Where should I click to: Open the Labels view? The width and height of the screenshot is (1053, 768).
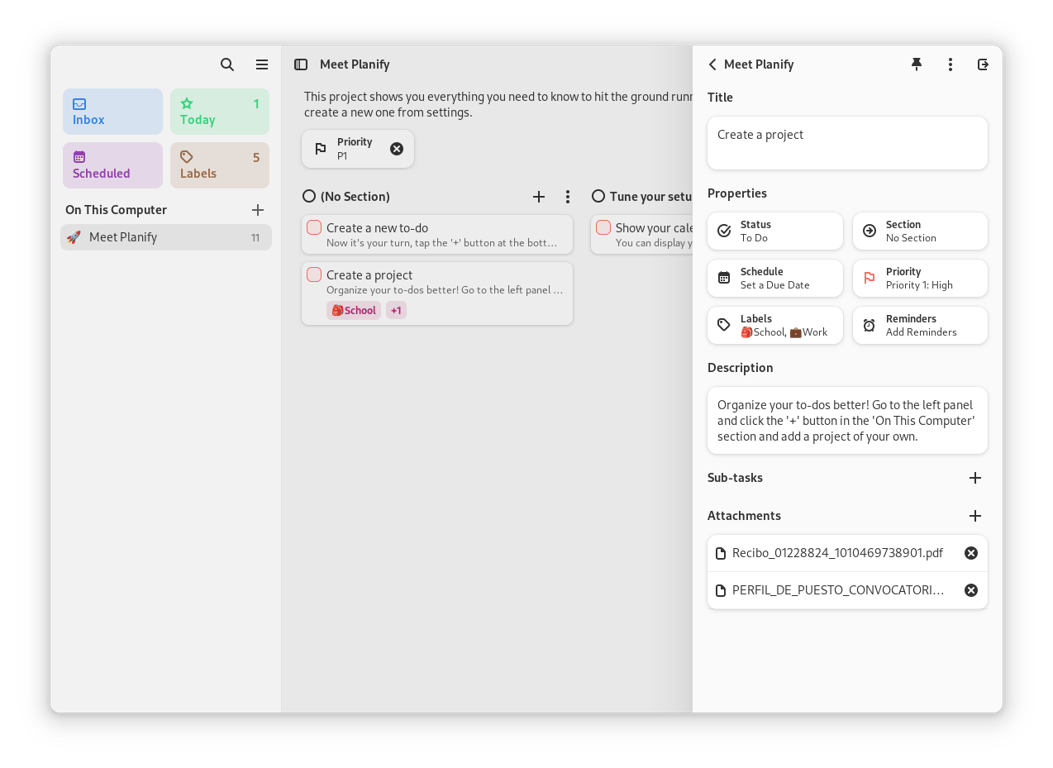[x=220, y=165]
